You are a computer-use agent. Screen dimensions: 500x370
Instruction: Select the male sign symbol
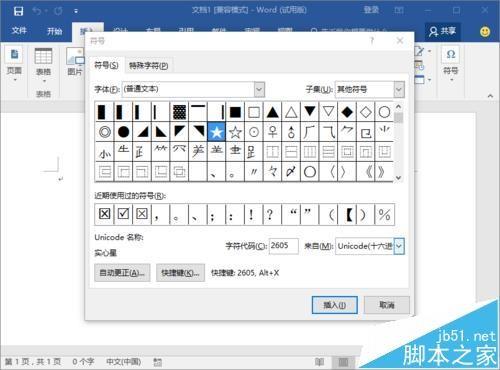tap(291, 132)
